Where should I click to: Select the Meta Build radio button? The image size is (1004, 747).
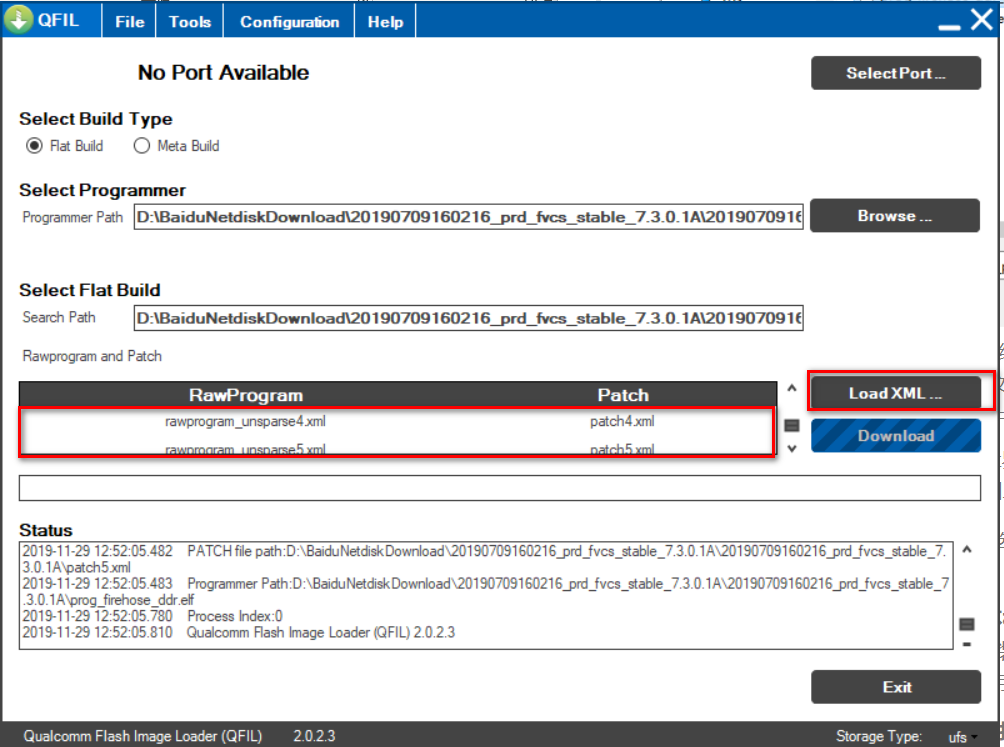pos(142,146)
